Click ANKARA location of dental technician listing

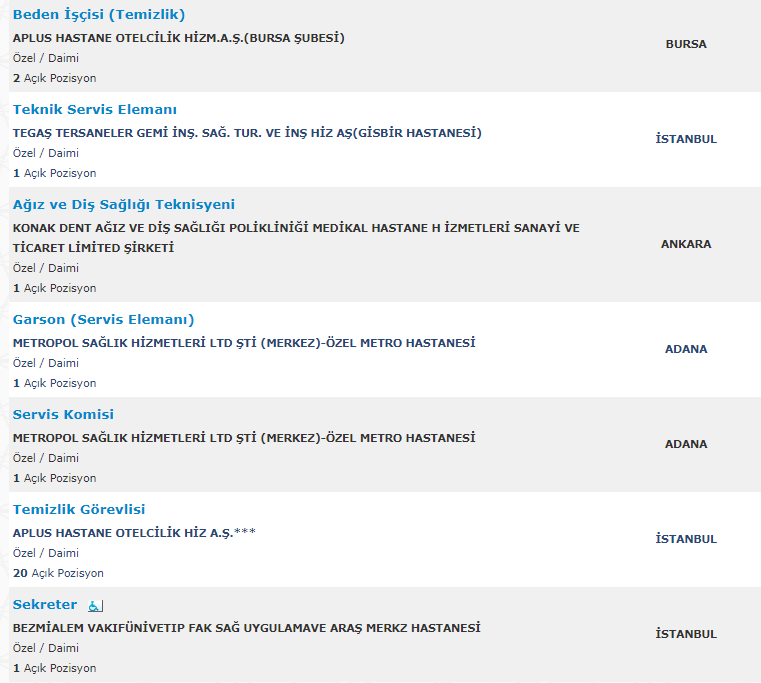click(x=686, y=244)
